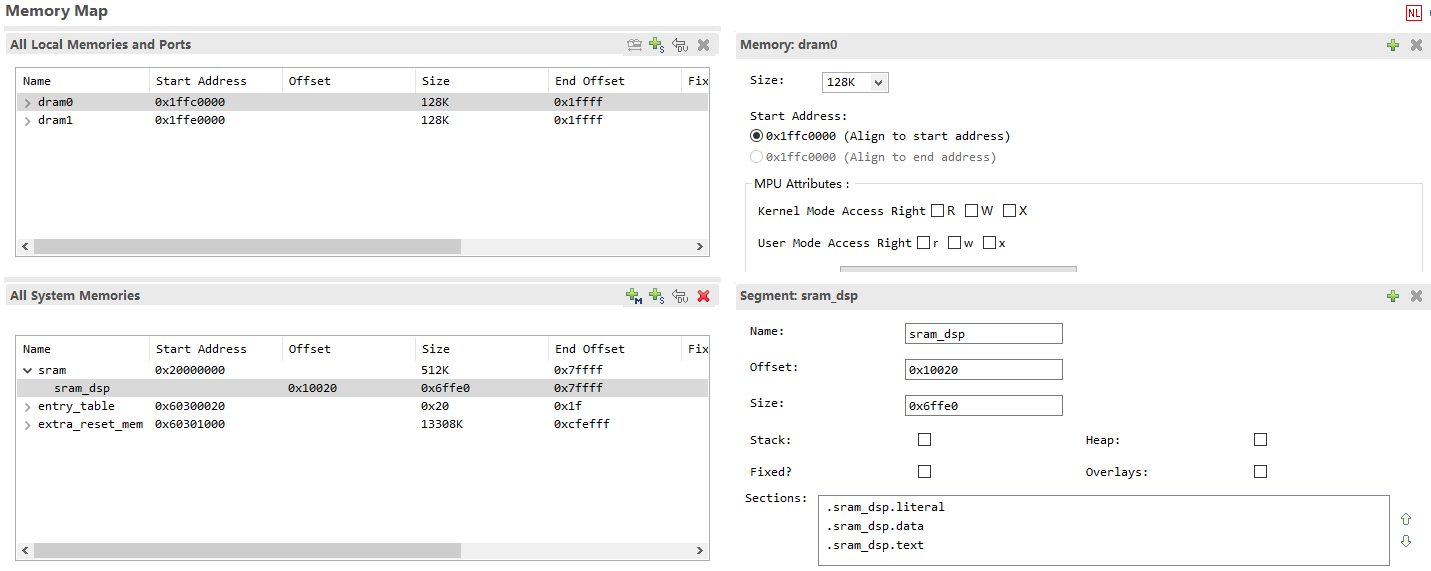Select Align to start address radio button
Screen dimensions: 1431x571
coord(757,136)
